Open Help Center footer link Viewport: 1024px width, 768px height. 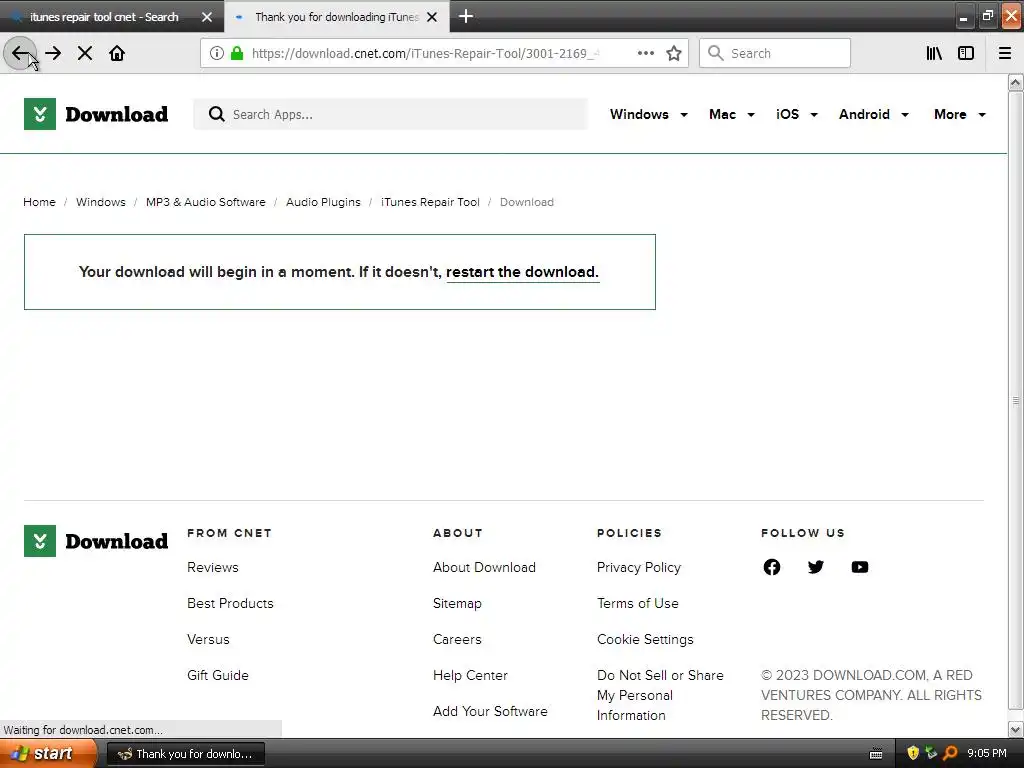[x=470, y=675]
